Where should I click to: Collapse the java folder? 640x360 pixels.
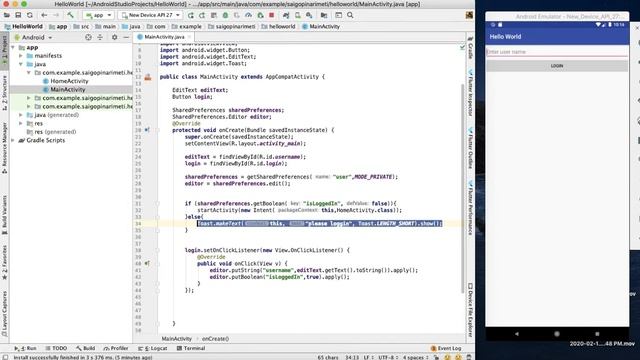coord(21,64)
